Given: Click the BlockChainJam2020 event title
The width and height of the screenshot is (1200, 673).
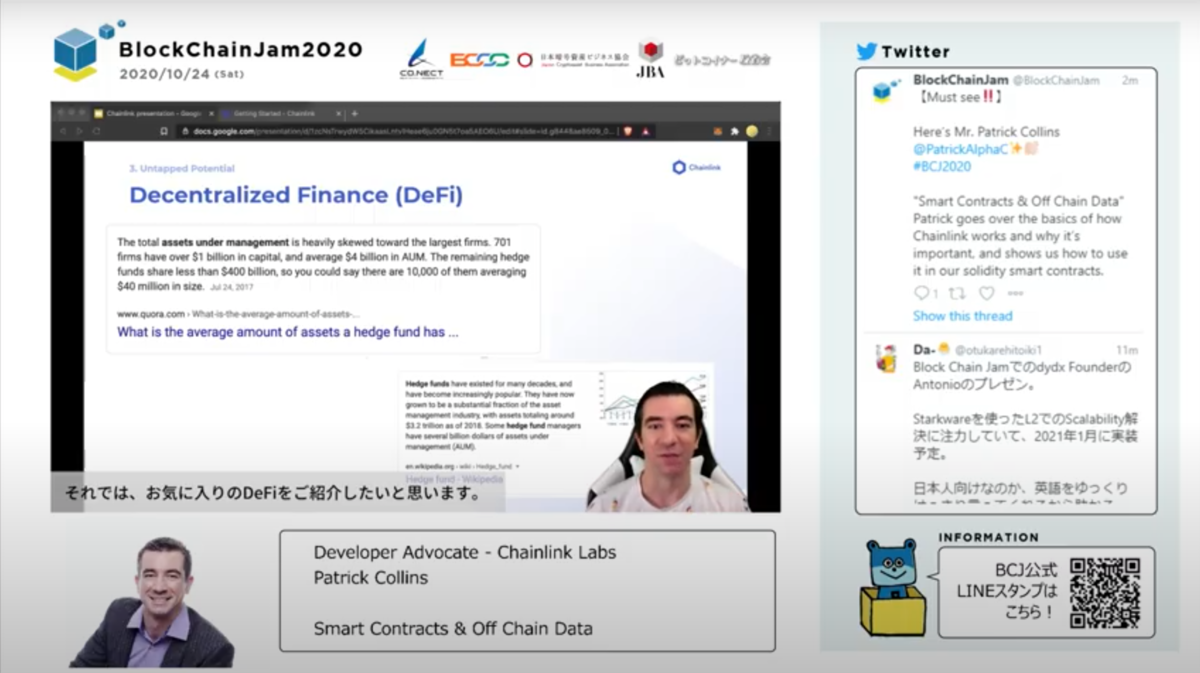Looking at the screenshot, I should click(241, 49).
